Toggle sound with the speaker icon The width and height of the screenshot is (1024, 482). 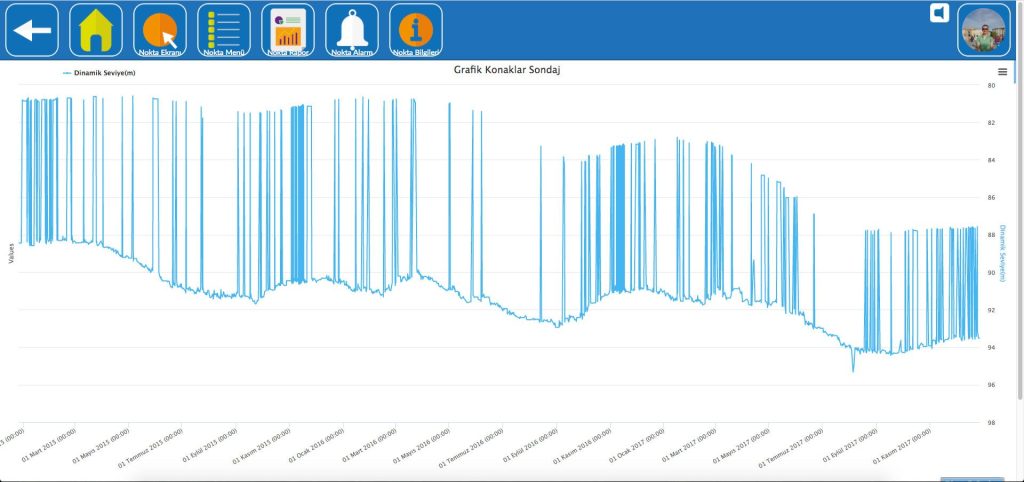tap(939, 13)
